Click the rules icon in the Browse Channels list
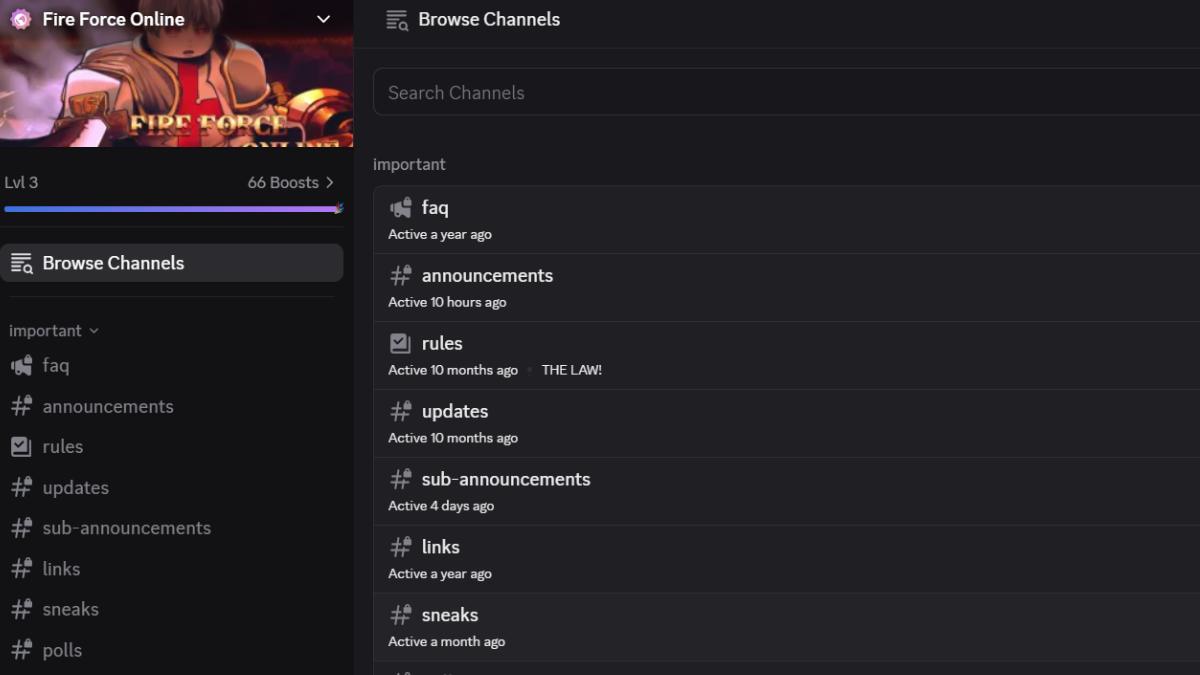This screenshot has height=675, width=1200. (x=399, y=342)
